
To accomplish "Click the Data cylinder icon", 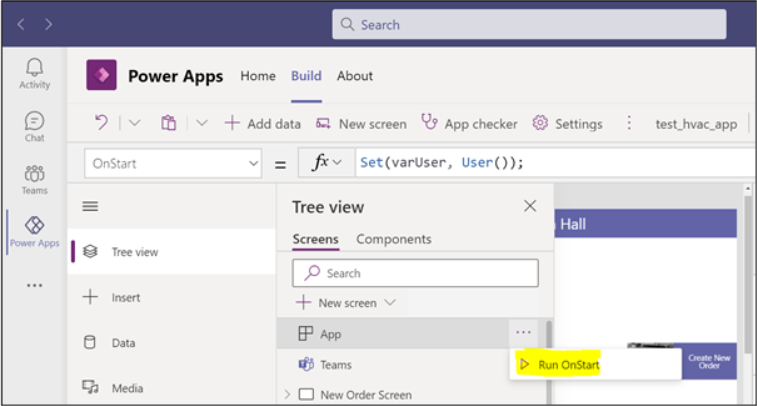I will tap(90, 342).
